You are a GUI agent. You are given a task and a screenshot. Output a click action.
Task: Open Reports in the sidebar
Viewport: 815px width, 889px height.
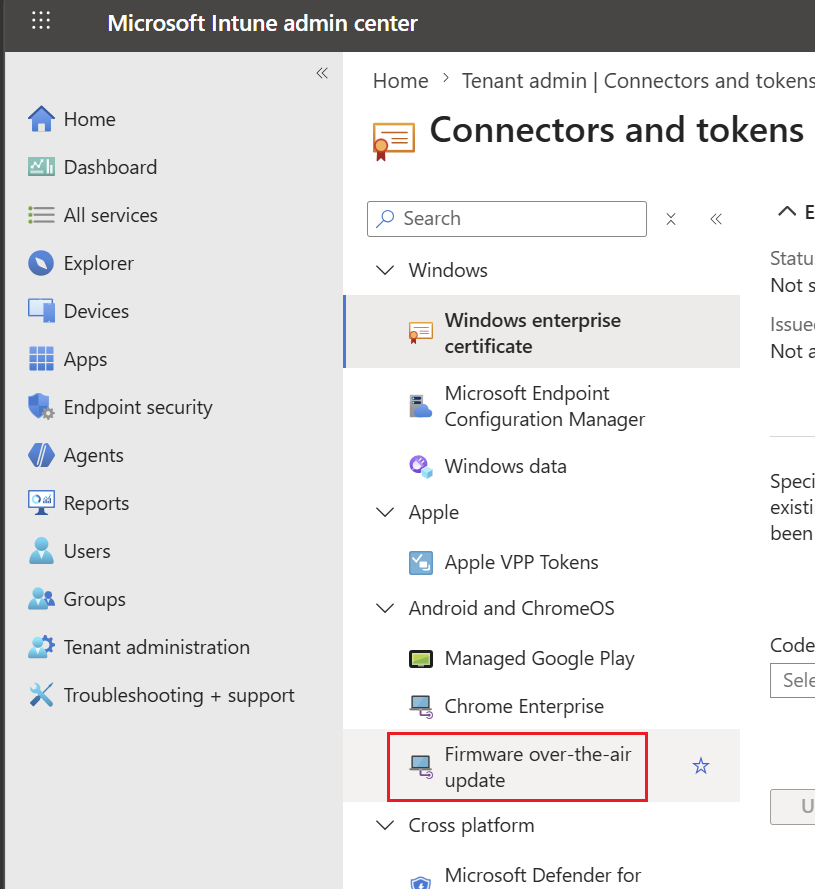[96, 503]
